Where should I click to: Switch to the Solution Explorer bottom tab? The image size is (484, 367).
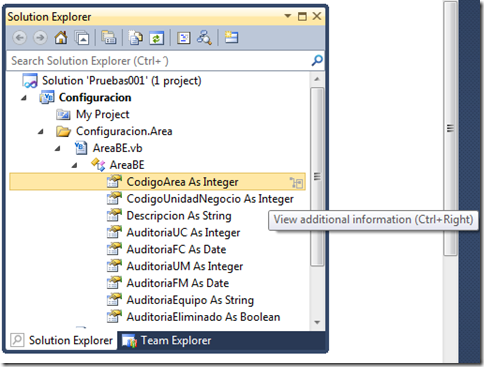tap(62, 340)
